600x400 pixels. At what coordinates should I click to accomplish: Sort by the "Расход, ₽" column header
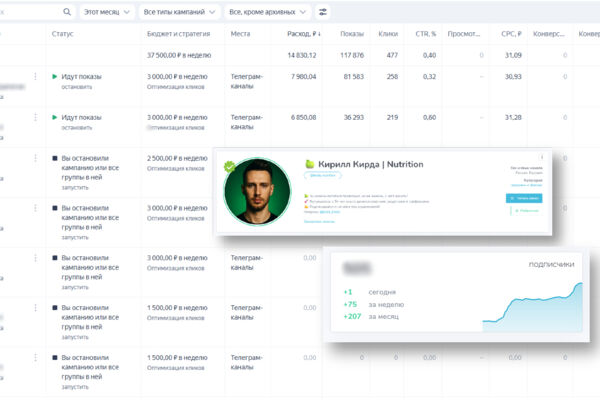pyautogui.click(x=304, y=34)
